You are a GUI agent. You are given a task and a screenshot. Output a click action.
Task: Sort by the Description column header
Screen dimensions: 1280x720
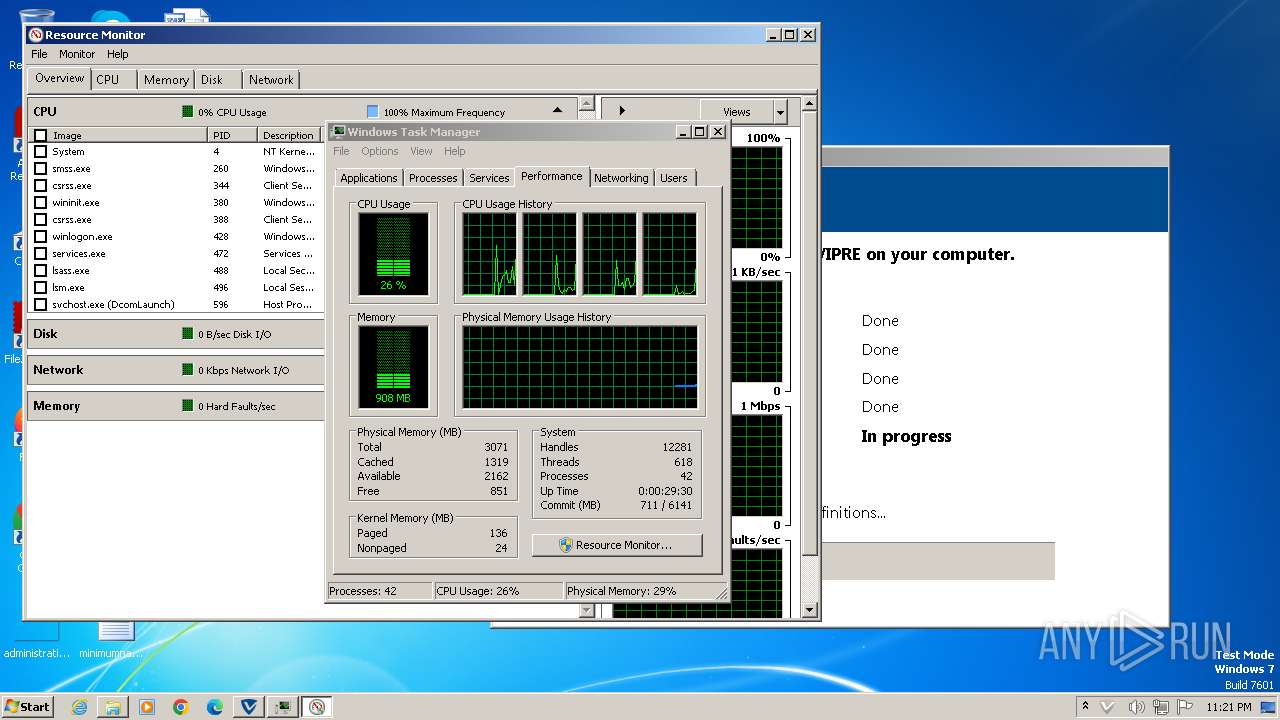289,135
